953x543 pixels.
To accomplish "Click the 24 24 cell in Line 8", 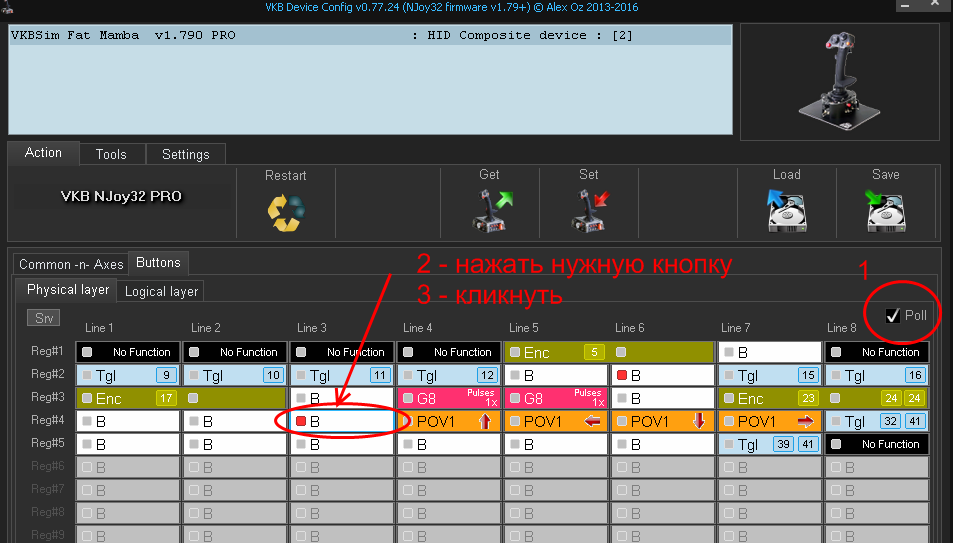I will click(x=877, y=398).
